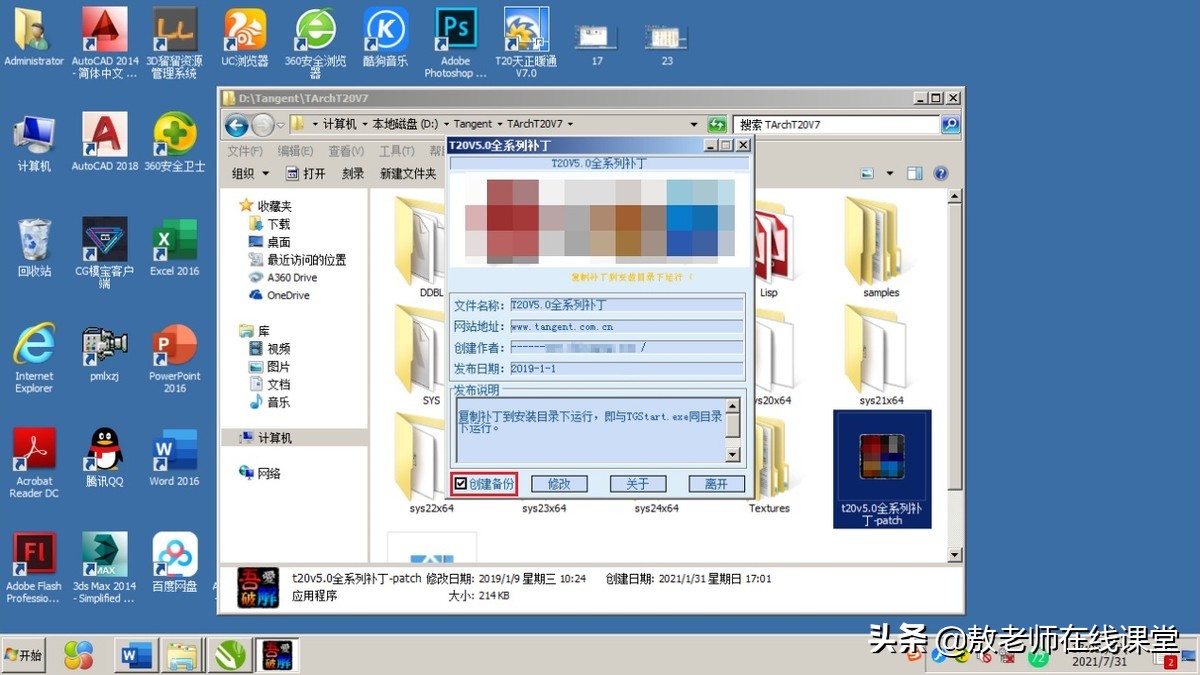Click the Help question-mark icon in Explorer toolbar

939,172
